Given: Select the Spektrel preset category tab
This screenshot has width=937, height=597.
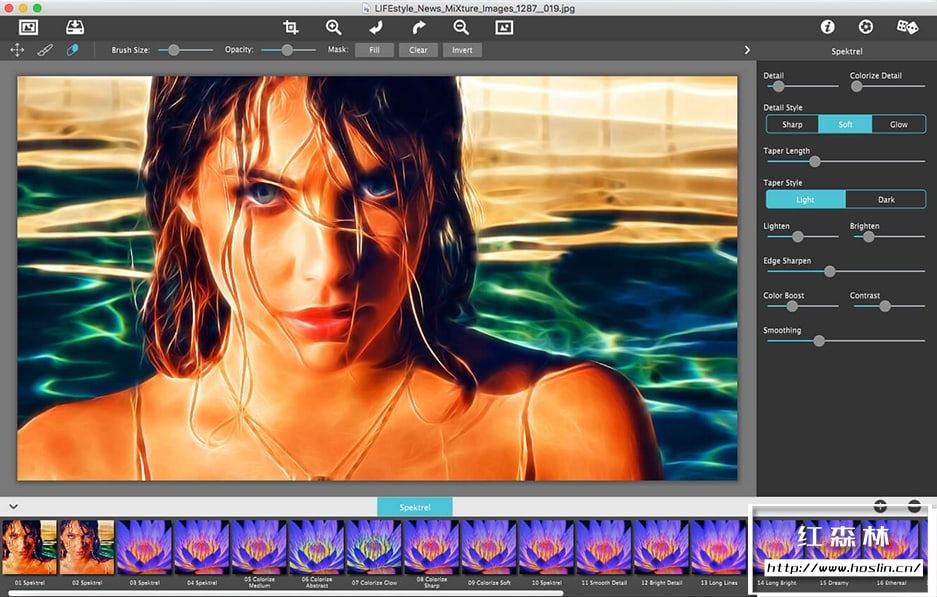Looking at the screenshot, I should tap(414, 507).
